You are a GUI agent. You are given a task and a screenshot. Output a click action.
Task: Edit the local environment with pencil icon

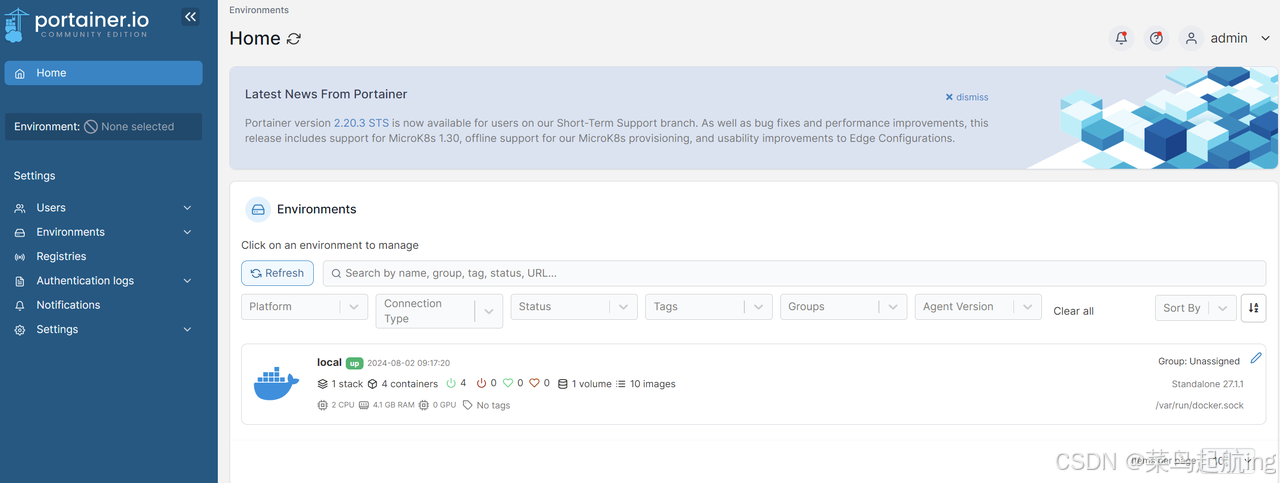click(1256, 358)
